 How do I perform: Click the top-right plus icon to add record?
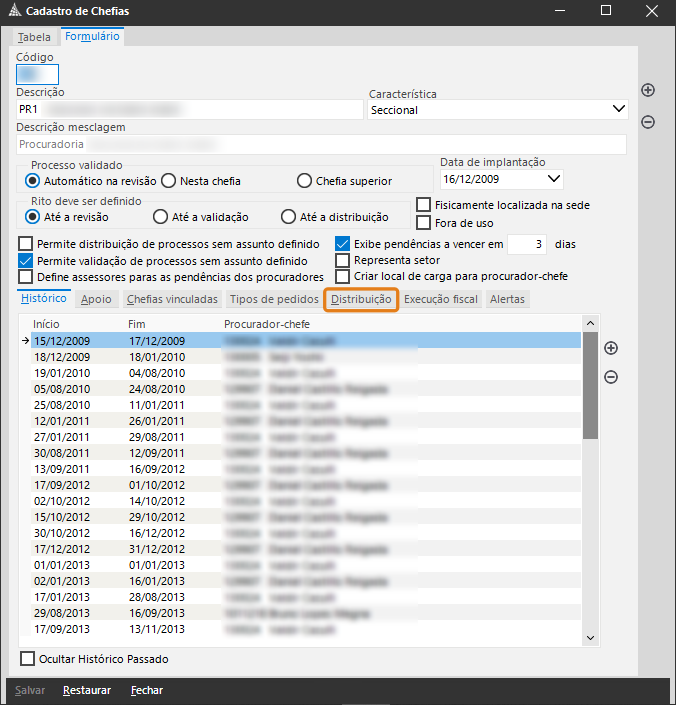coord(648,90)
